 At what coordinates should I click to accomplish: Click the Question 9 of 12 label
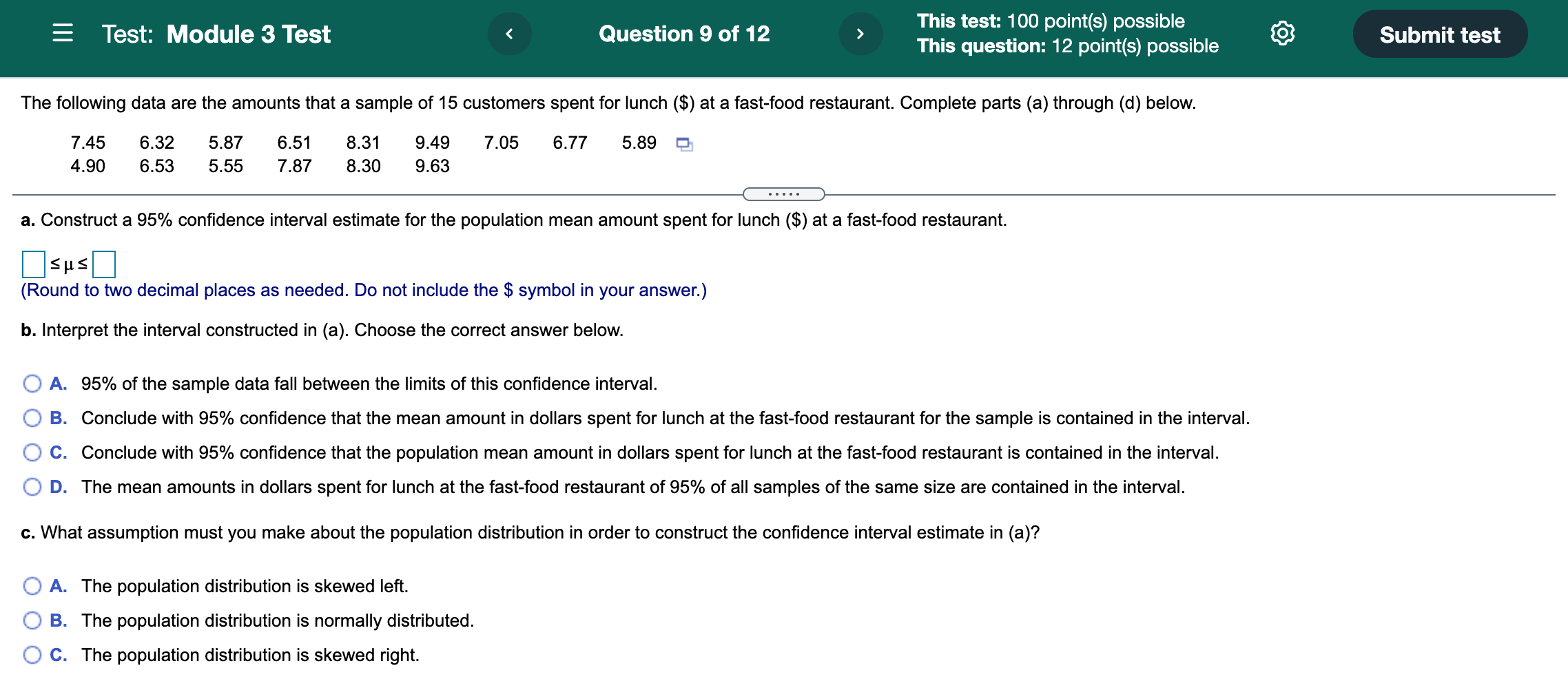[684, 34]
